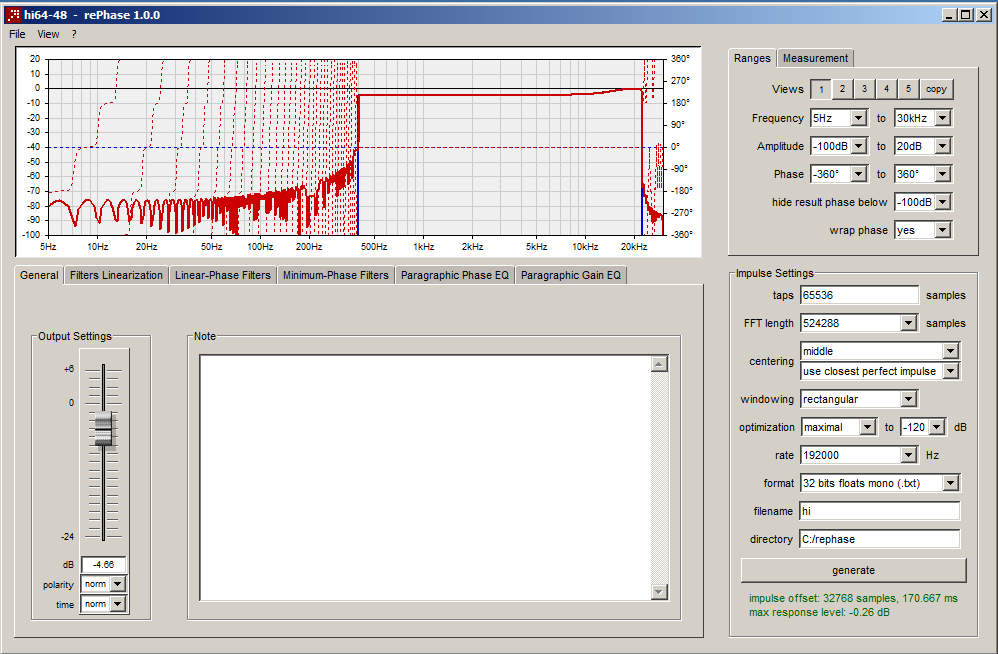Click the Note scrollbar down arrow

click(x=659, y=592)
